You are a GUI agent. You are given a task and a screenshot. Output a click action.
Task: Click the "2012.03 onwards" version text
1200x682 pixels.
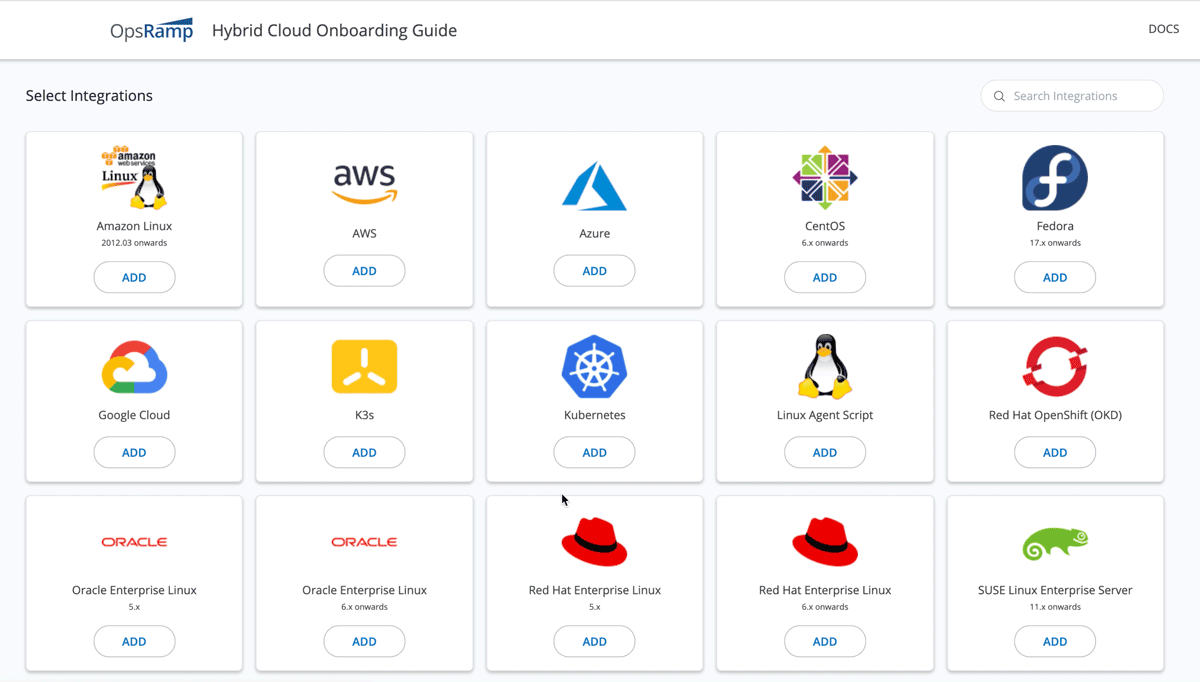[x=134, y=243]
